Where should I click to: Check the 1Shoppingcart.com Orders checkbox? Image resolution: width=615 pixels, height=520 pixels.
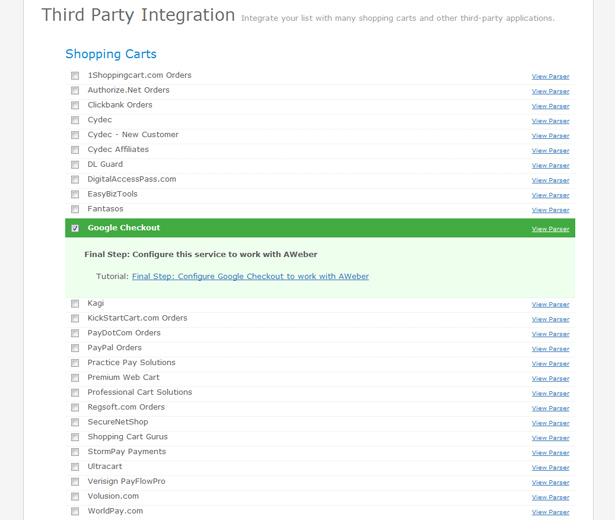(x=75, y=76)
